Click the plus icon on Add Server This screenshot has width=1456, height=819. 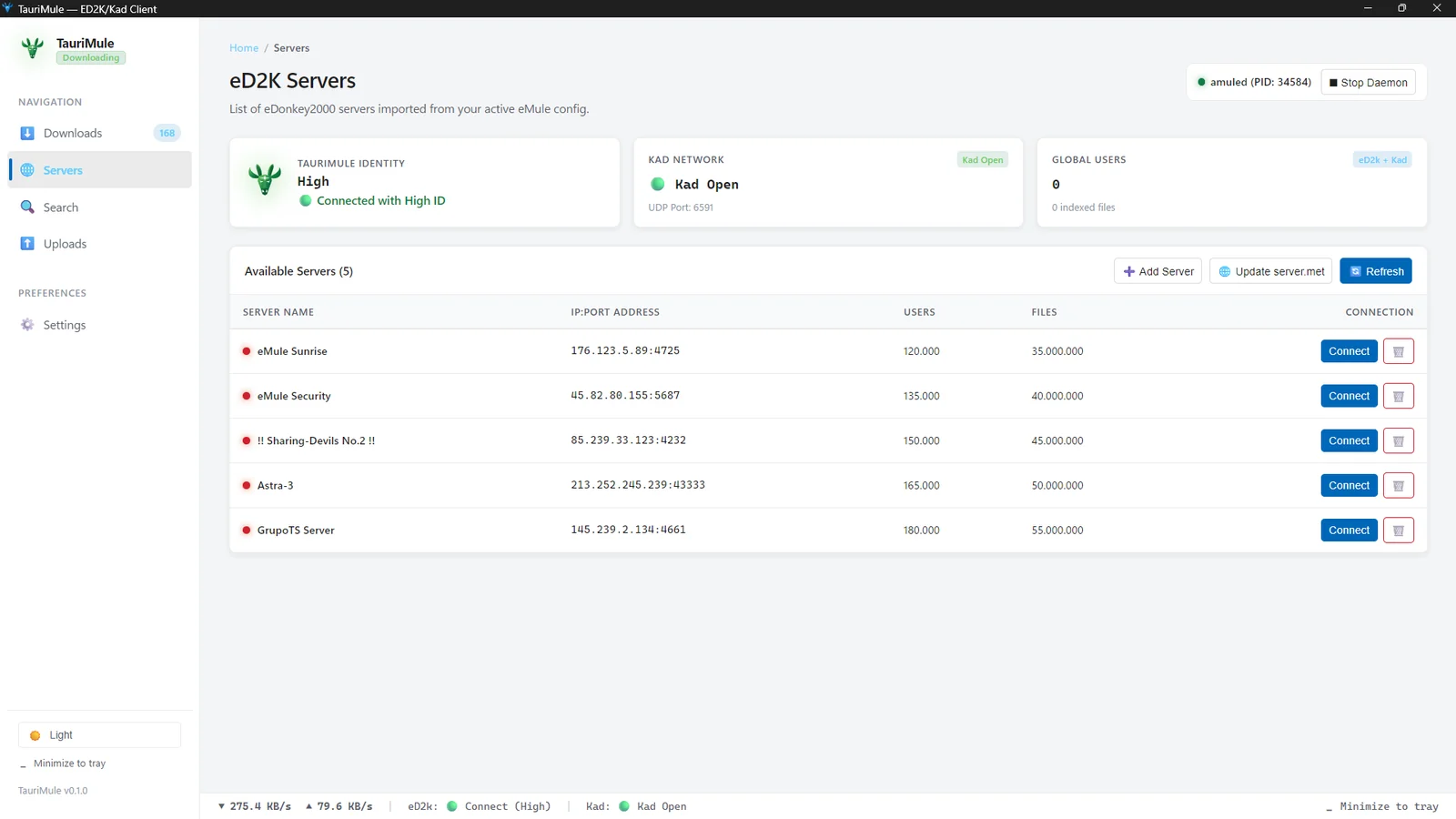pos(1129,271)
